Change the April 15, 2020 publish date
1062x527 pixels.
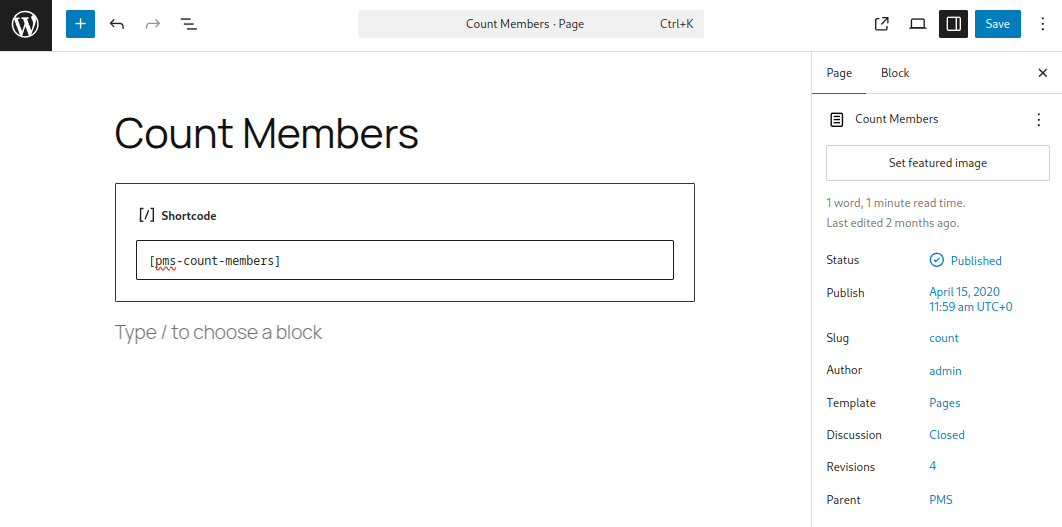pyautogui.click(x=971, y=299)
